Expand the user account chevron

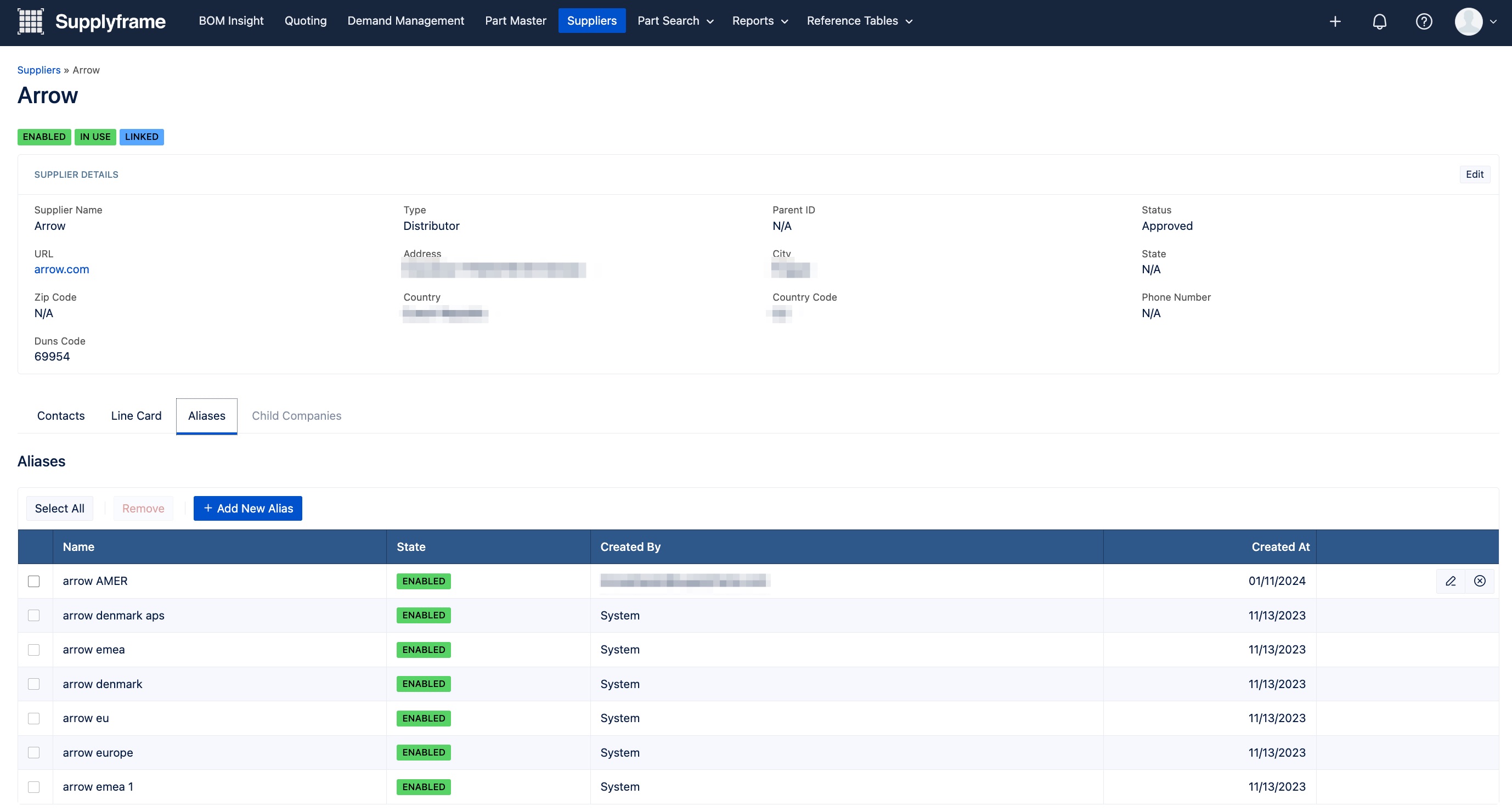(1493, 22)
